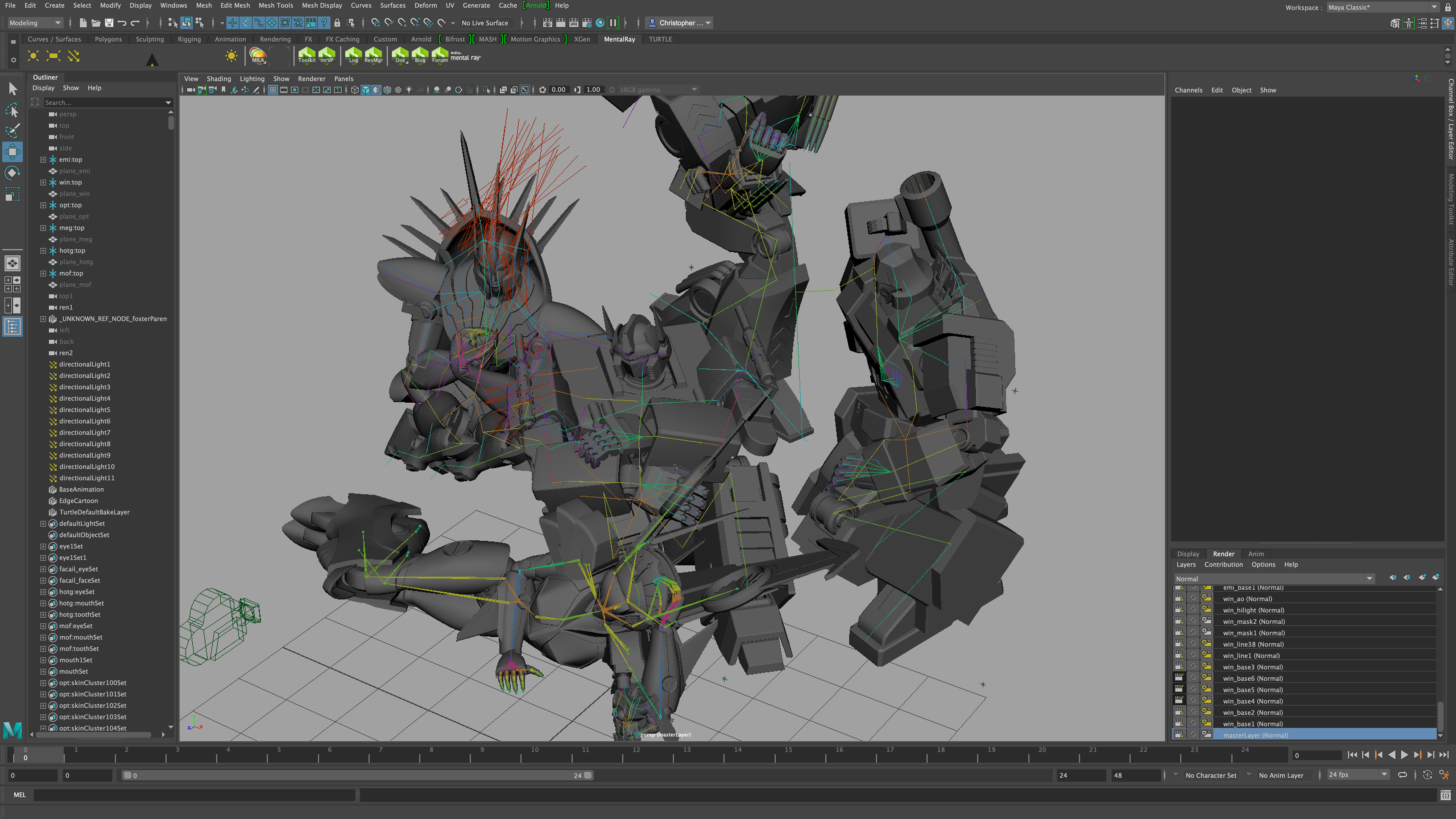The height and width of the screenshot is (819, 1456).
Task: Expand the emi:top node in Outliner
Action: [x=43, y=159]
